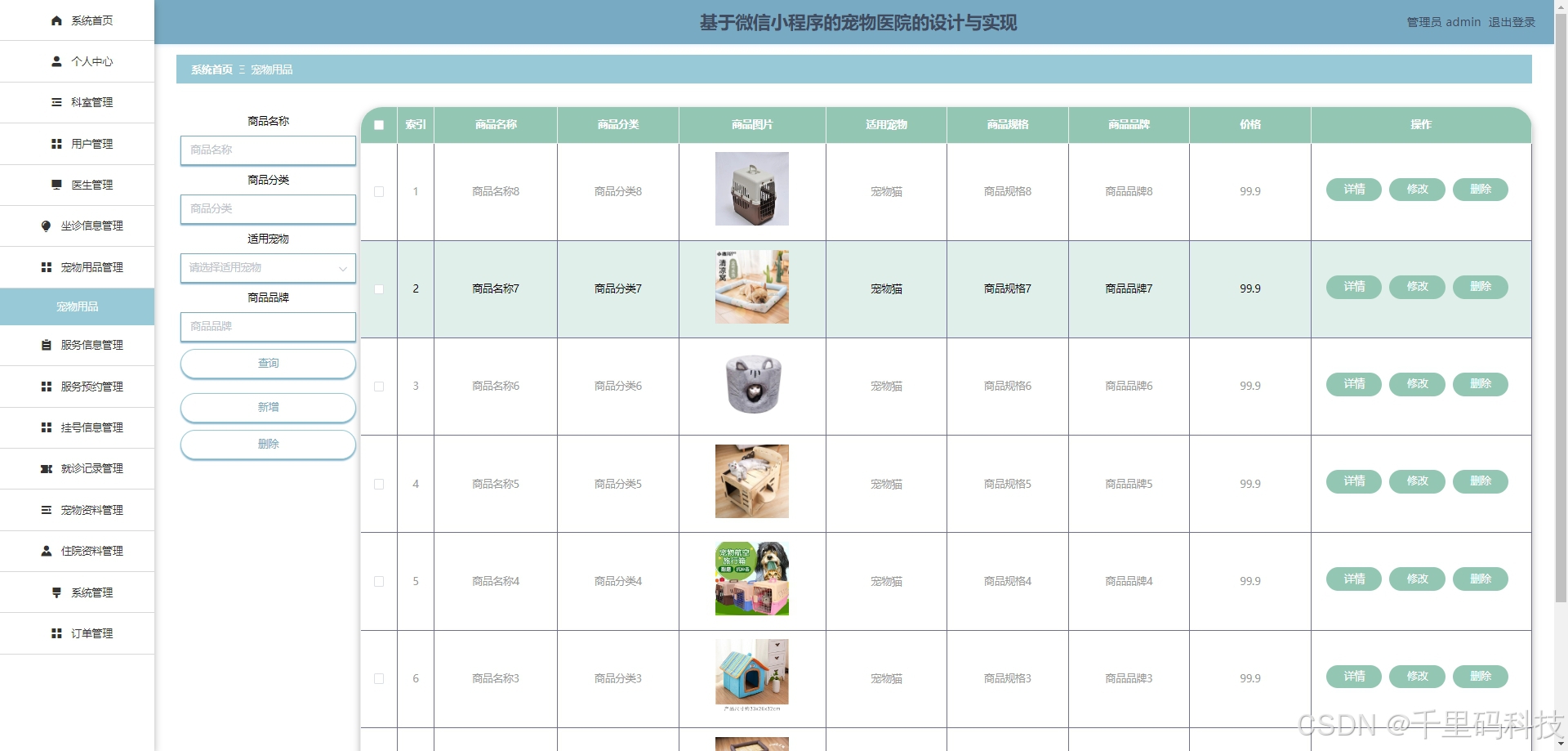Check the row checkbox for 商品名称5
The height and width of the screenshot is (751, 1568).
(x=379, y=484)
